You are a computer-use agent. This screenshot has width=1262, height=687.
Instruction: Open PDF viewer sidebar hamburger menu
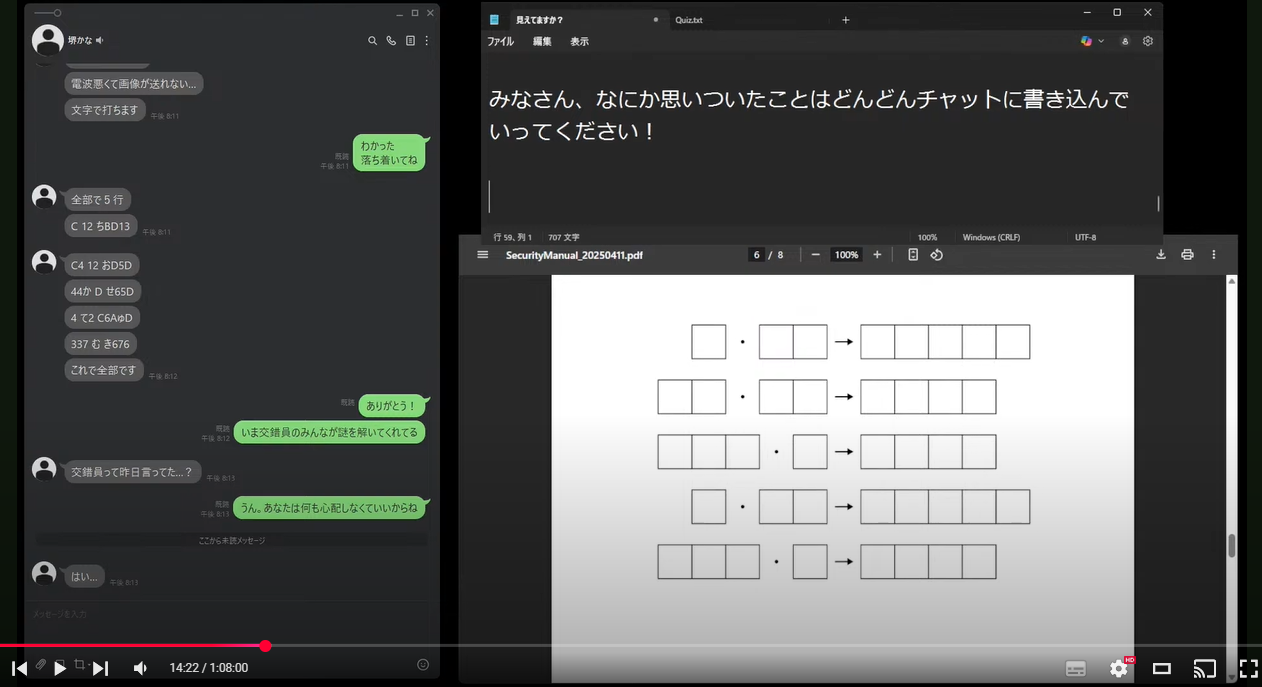[483, 255]
